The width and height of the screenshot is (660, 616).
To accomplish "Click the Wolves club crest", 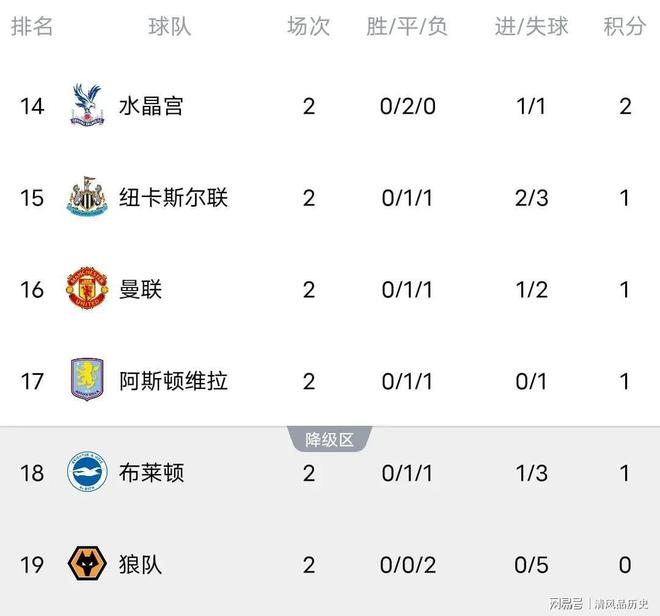I will click(x=87, y=565).
